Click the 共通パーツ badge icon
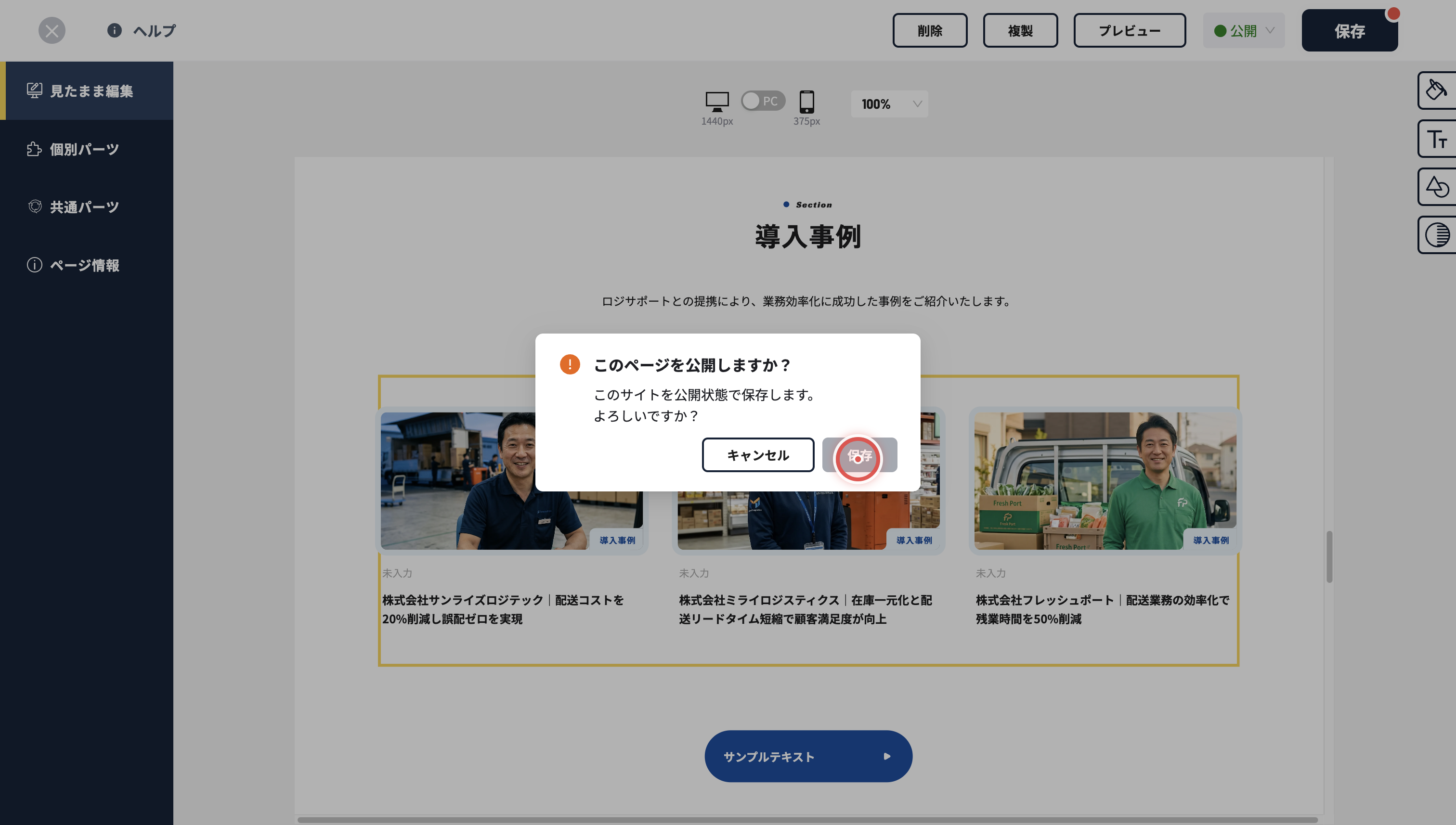 35,207
